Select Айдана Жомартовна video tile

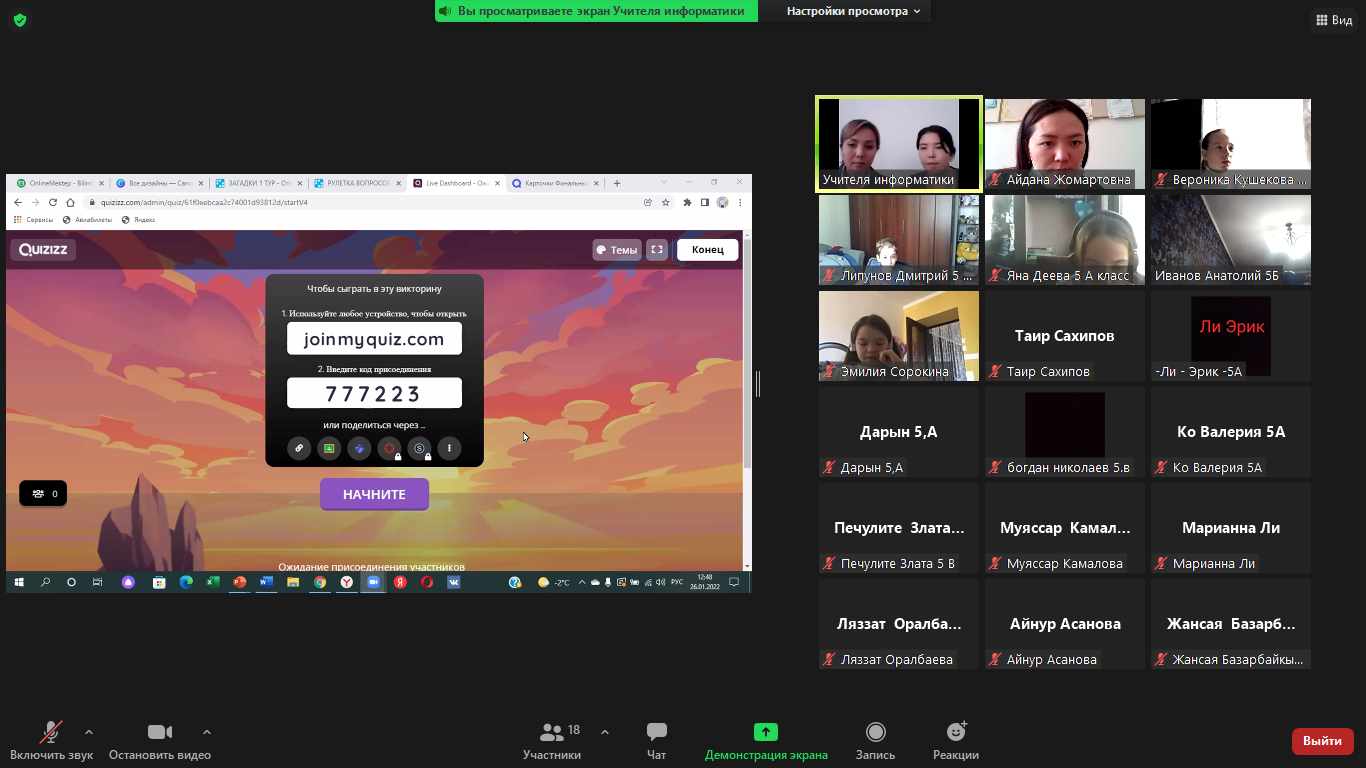click(1064, 143)
